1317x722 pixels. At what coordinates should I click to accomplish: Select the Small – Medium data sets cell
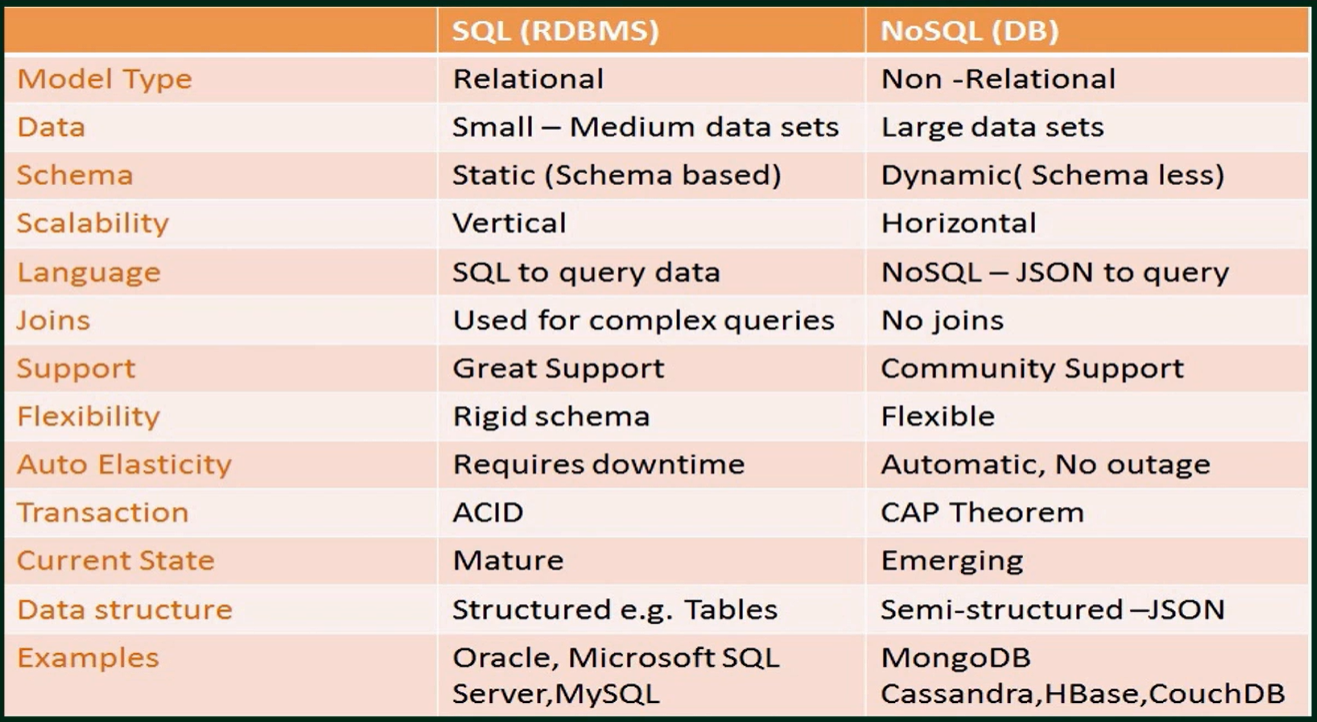pyautogui.click(x=645, y=127)
